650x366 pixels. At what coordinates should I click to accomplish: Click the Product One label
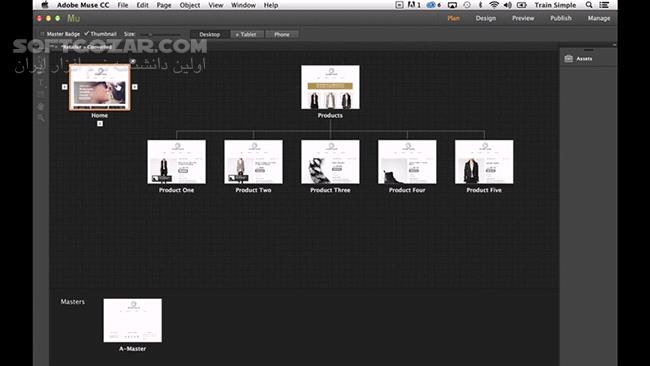[x=176, y=190]
